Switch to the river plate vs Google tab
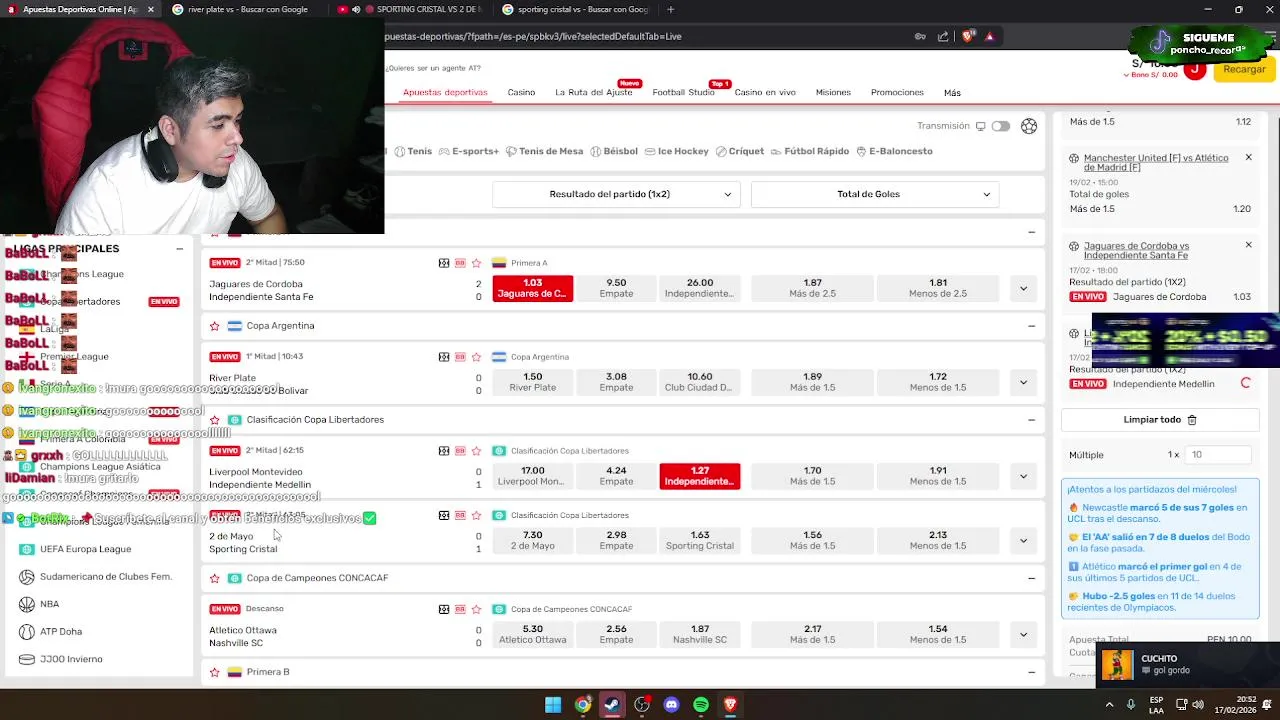This screenshot has height=720, width=1280. tap(245, 10)
